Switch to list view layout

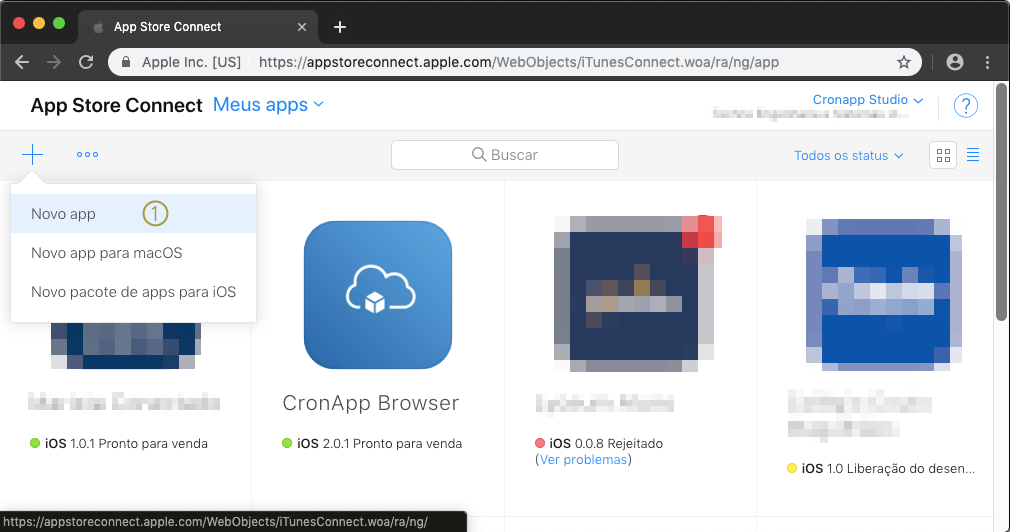(x=973, y=155)
